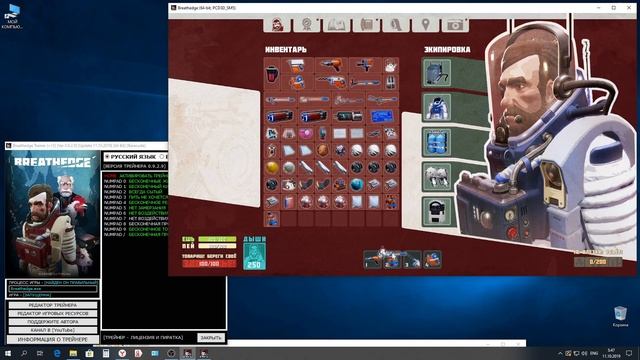The image size is (640, 360).
Task: Select the brown rock ore item
Action: pos(322,150)
